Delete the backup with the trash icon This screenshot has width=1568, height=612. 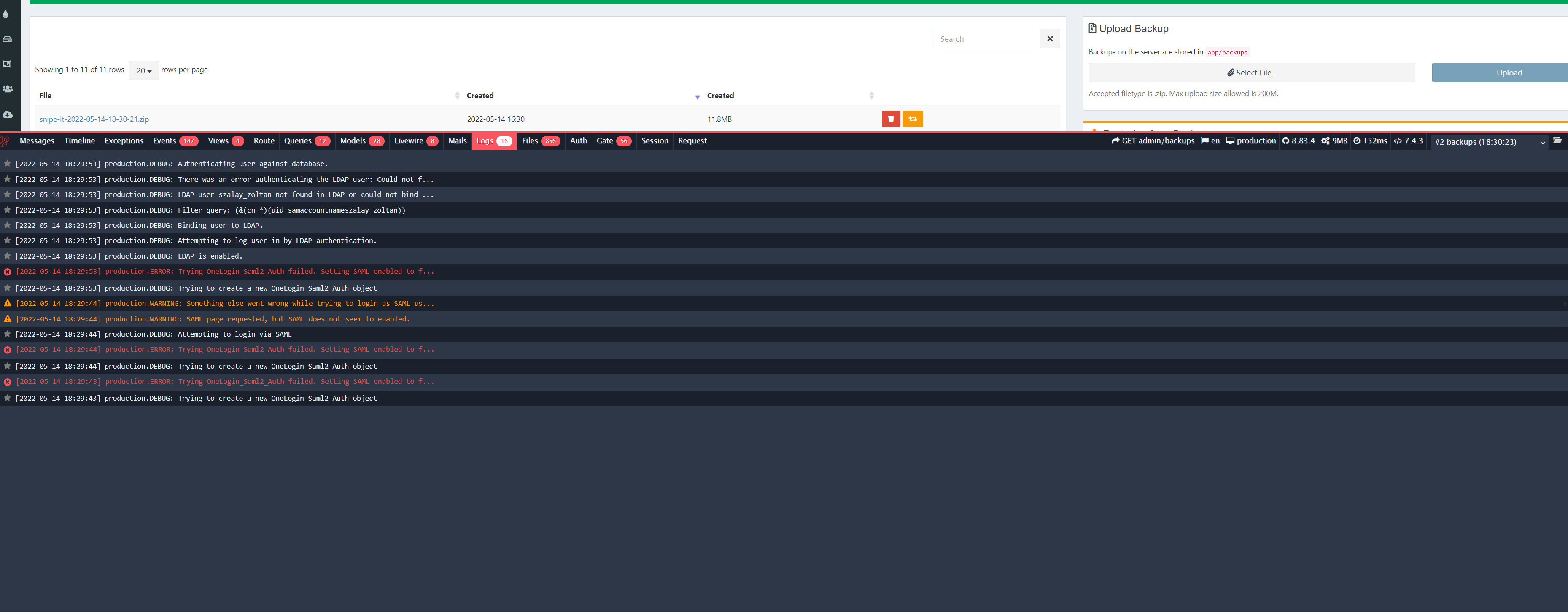pos(891,119)
